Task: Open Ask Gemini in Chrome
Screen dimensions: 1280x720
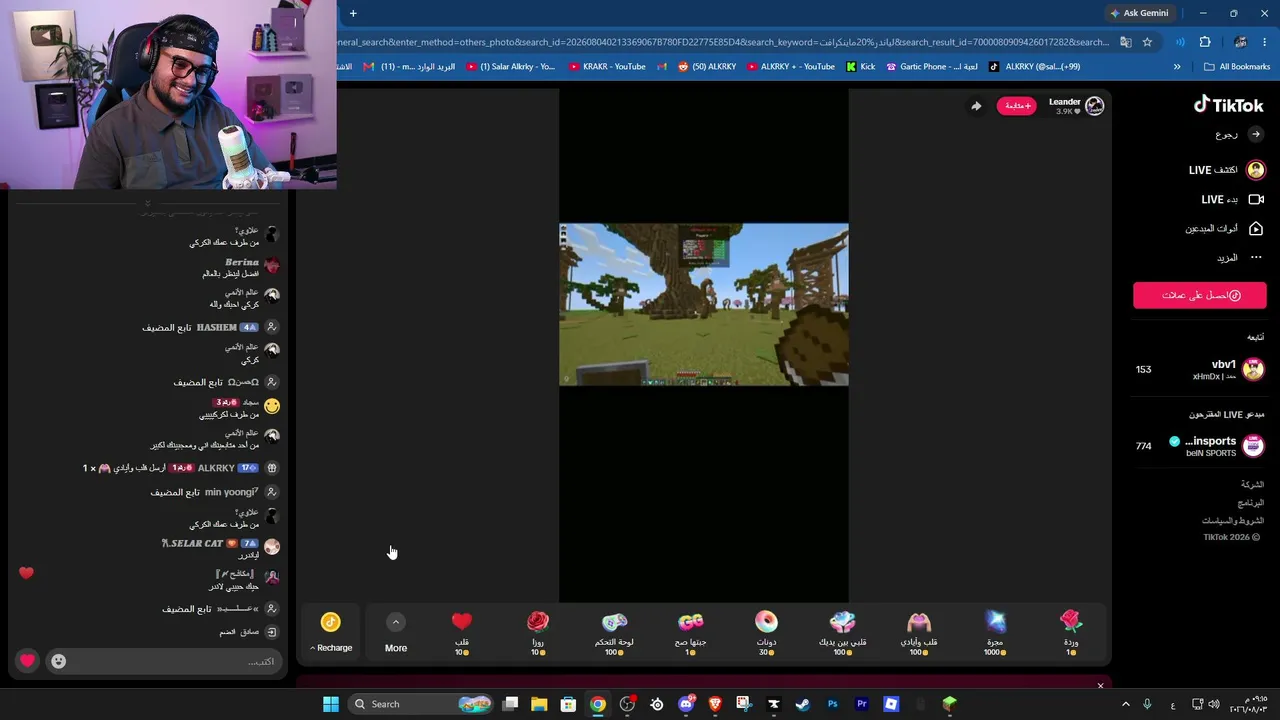Action: 1139,13
